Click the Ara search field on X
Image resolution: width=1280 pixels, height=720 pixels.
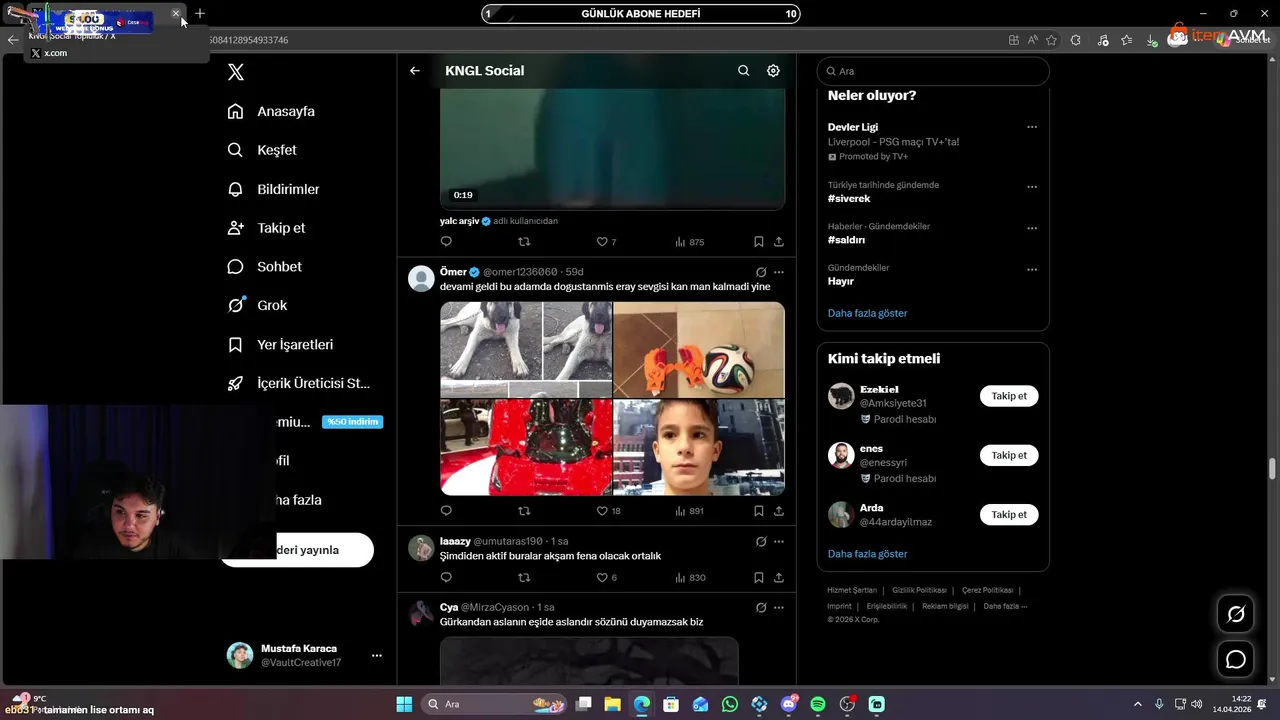[x=933, y=71]
